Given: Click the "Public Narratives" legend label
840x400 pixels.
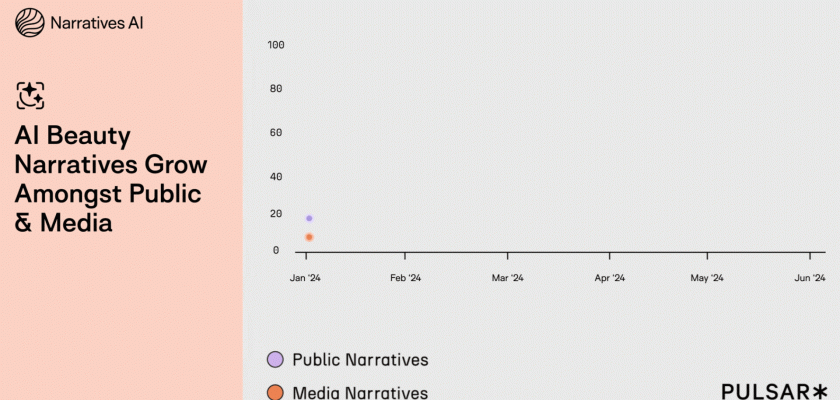Looking at the screenshot, I should point(360,359).
